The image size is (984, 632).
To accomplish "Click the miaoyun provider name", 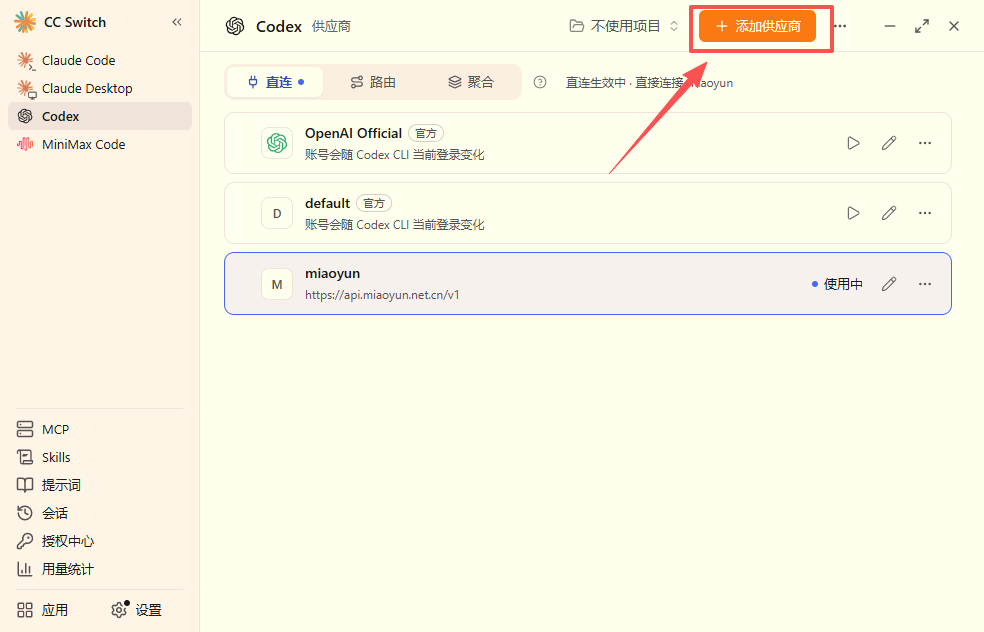I will coord(333,274).
